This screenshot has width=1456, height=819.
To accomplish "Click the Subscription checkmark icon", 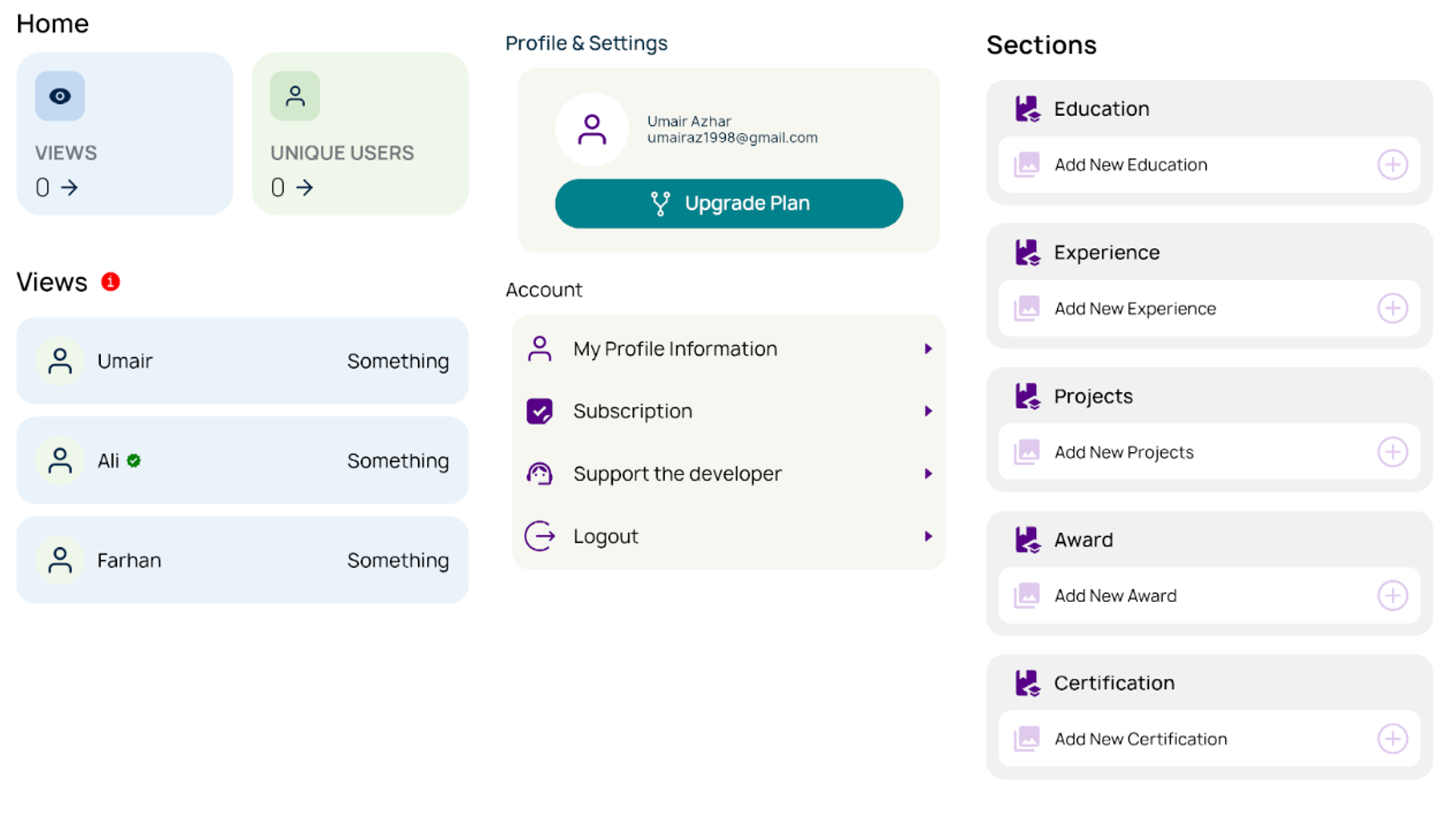I will click(x=540, y=411).
